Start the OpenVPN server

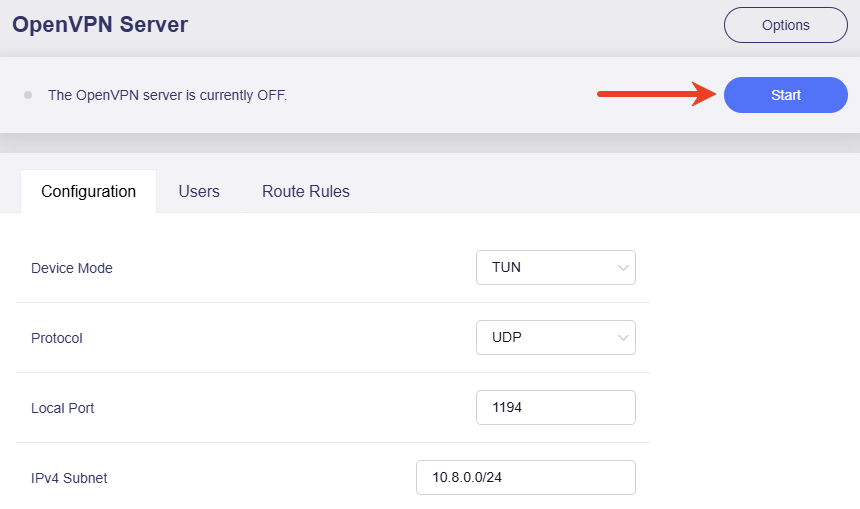click(785, 95)
